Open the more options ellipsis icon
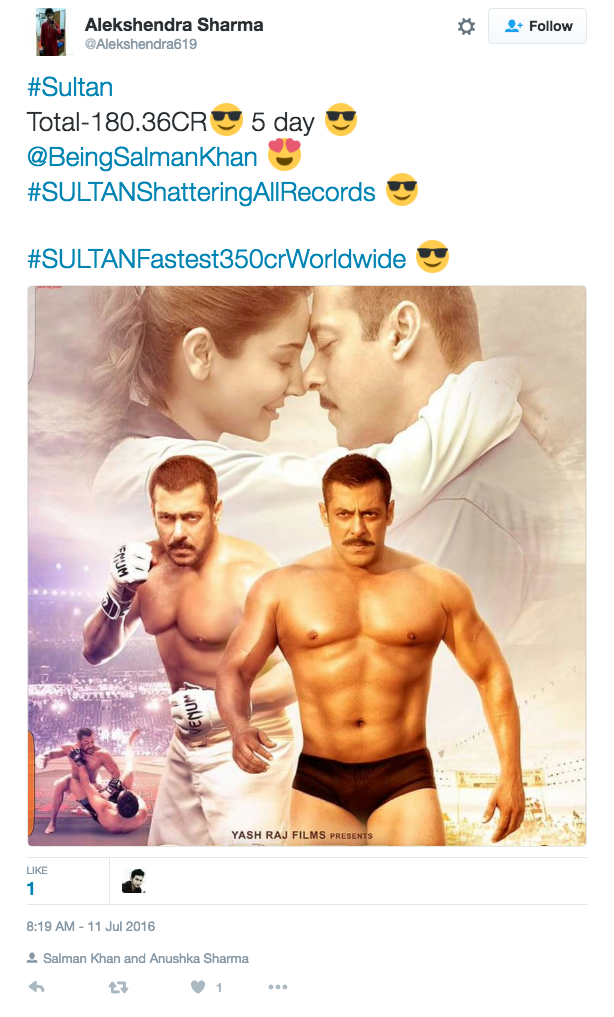Viewport: 614px width, 1017px height. click(277, 987)
